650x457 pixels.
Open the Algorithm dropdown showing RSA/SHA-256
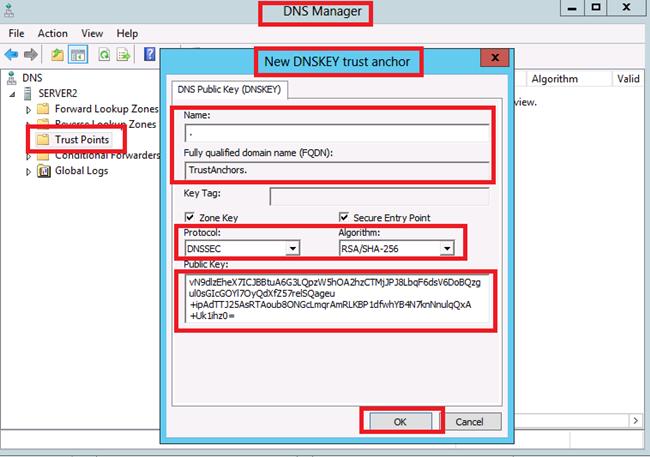coord(447,248)
